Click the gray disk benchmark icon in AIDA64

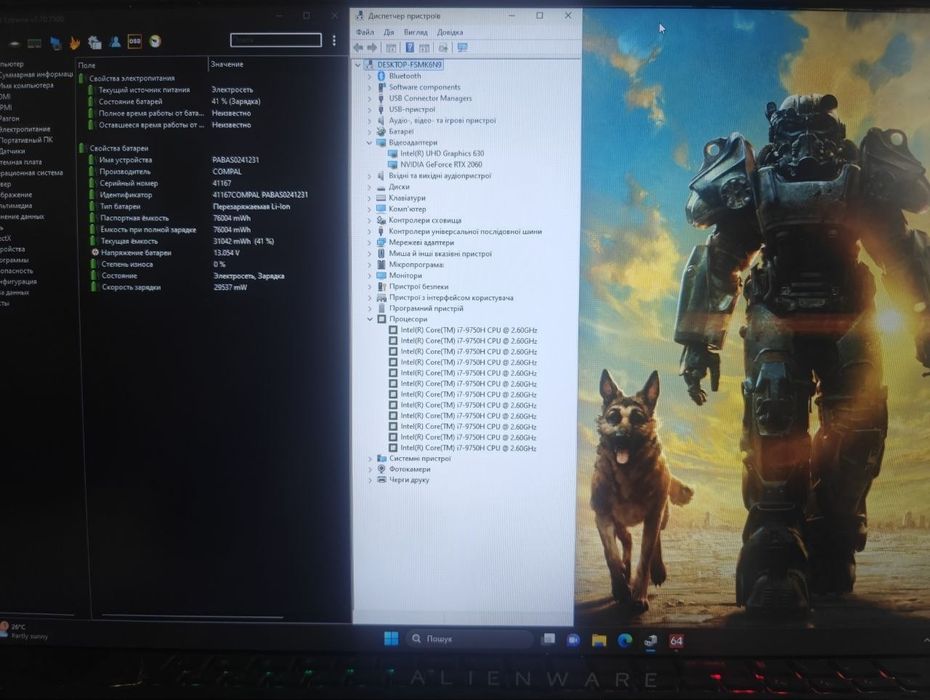pyautogui.click(x=14, y=43)
